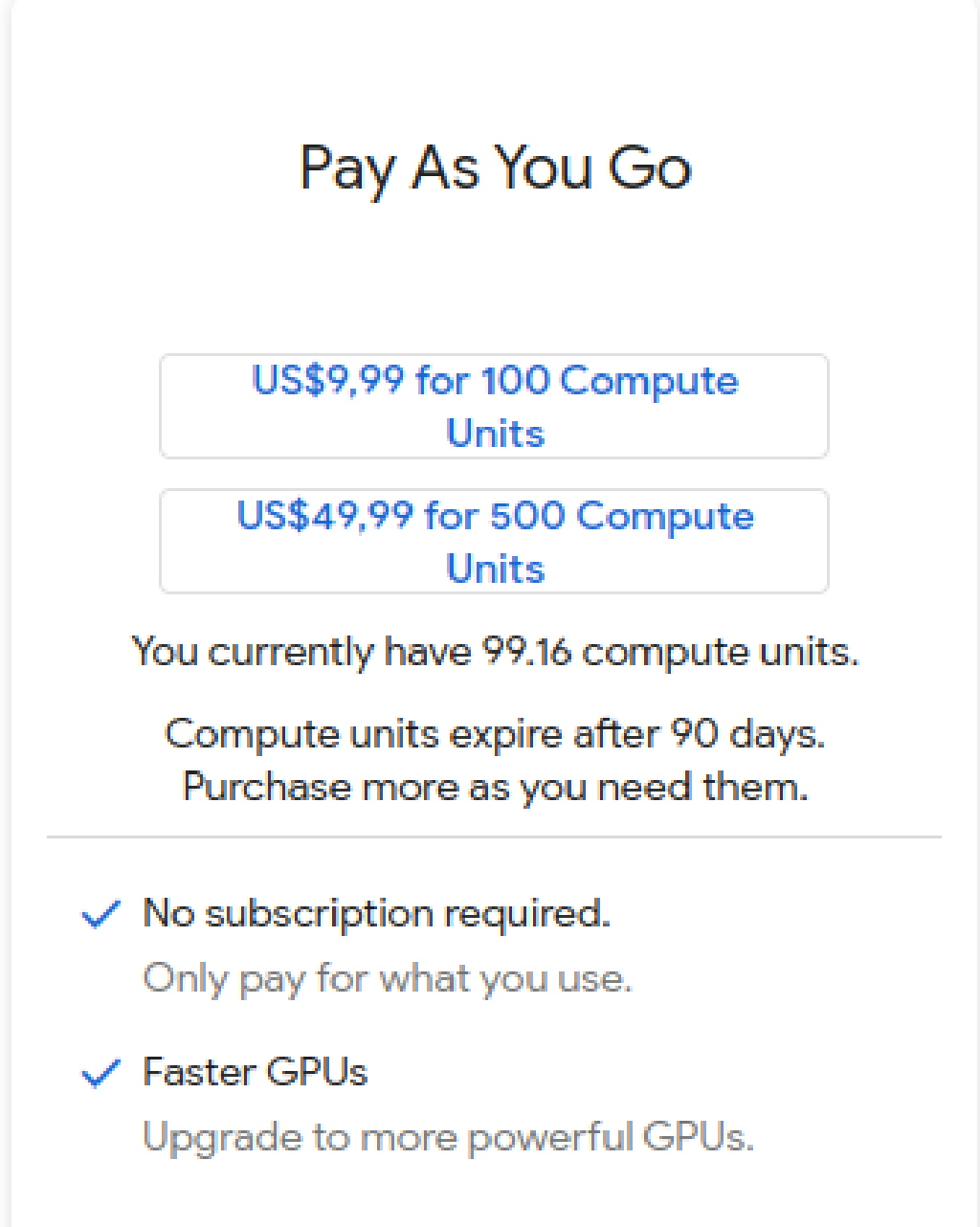Click the checkmark for the GPUs benefit
Screen dimensions: 980x1227
click(100, 1074)
